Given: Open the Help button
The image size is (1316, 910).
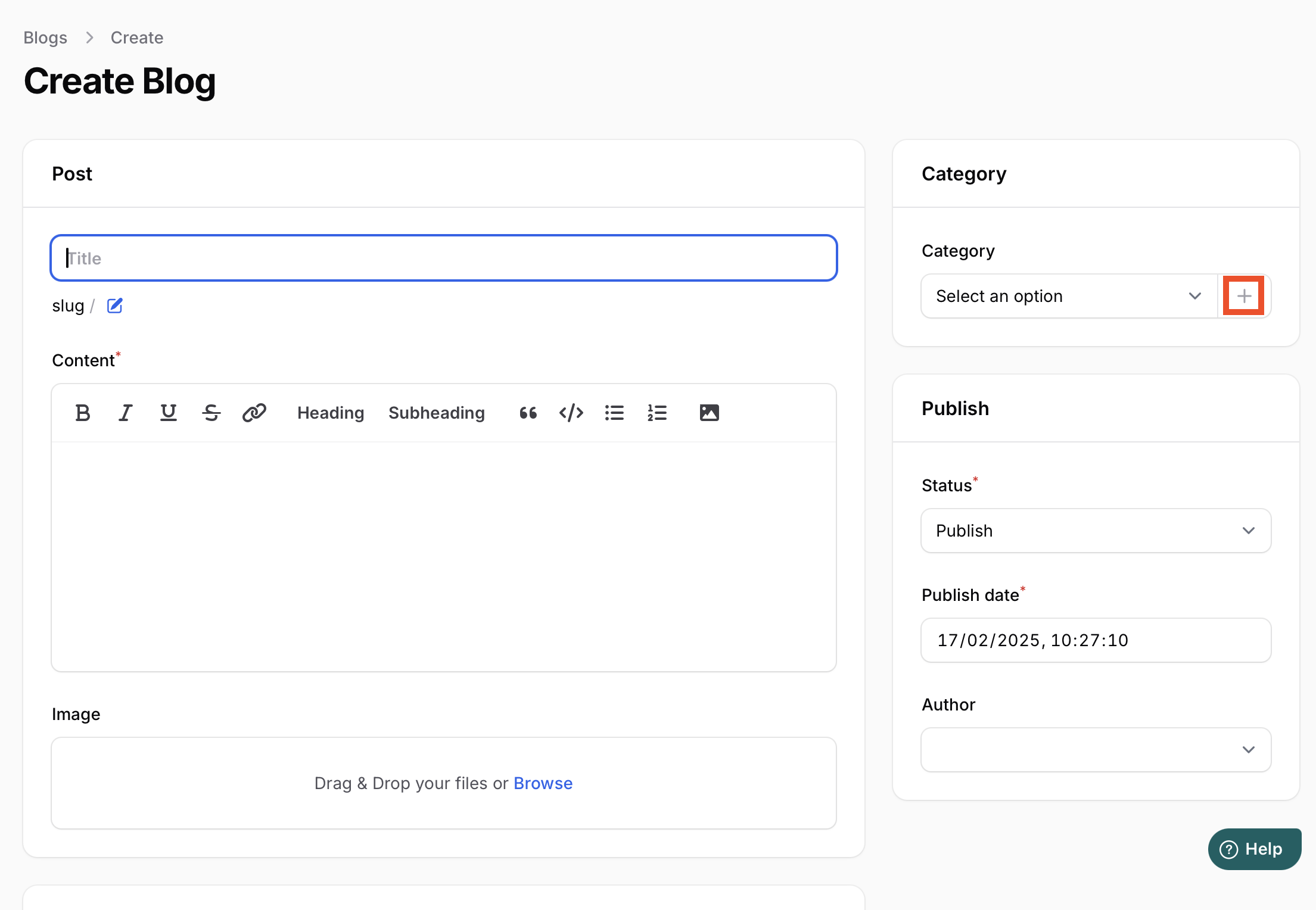Looking at the screenshot, I should click(x=1253, y=849).
